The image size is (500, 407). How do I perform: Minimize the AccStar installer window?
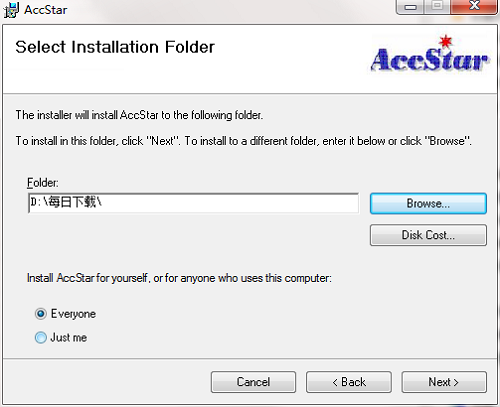click(x=410, y=7)
